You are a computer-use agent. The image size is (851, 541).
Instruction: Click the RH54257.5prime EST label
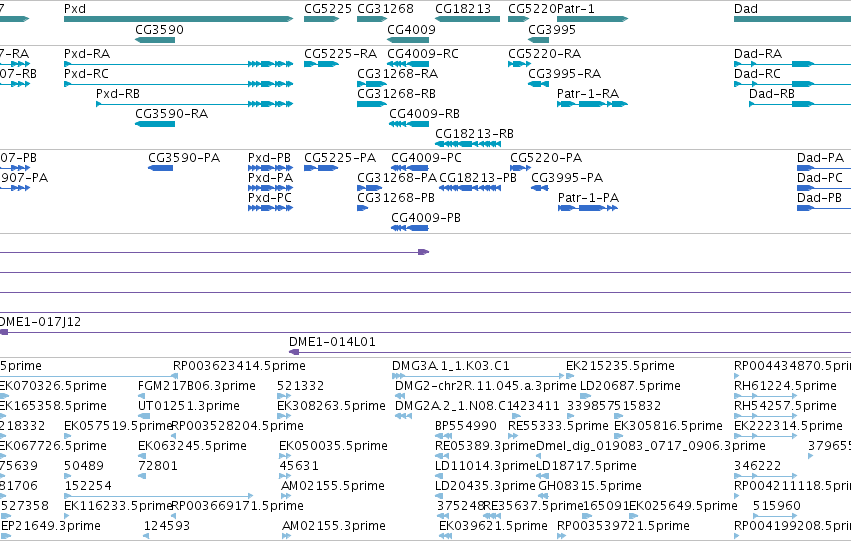[785, 406]
